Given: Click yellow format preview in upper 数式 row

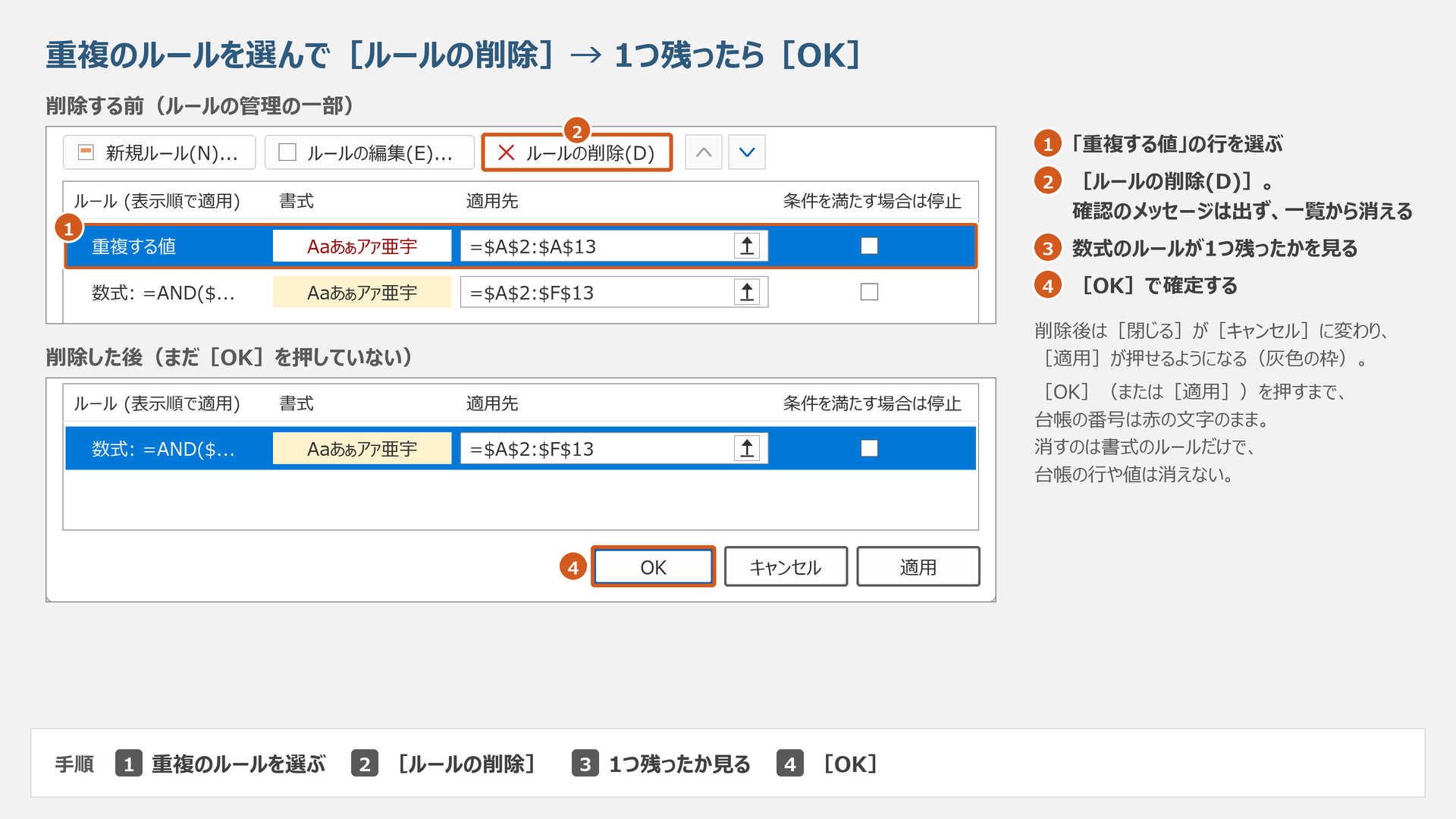Looking at the screenshot, I should coord(362,292).
